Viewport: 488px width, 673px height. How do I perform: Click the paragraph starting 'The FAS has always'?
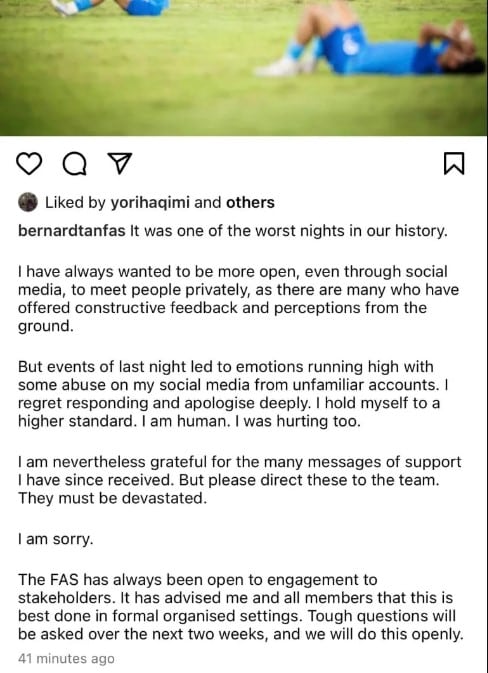coord(241,607)
